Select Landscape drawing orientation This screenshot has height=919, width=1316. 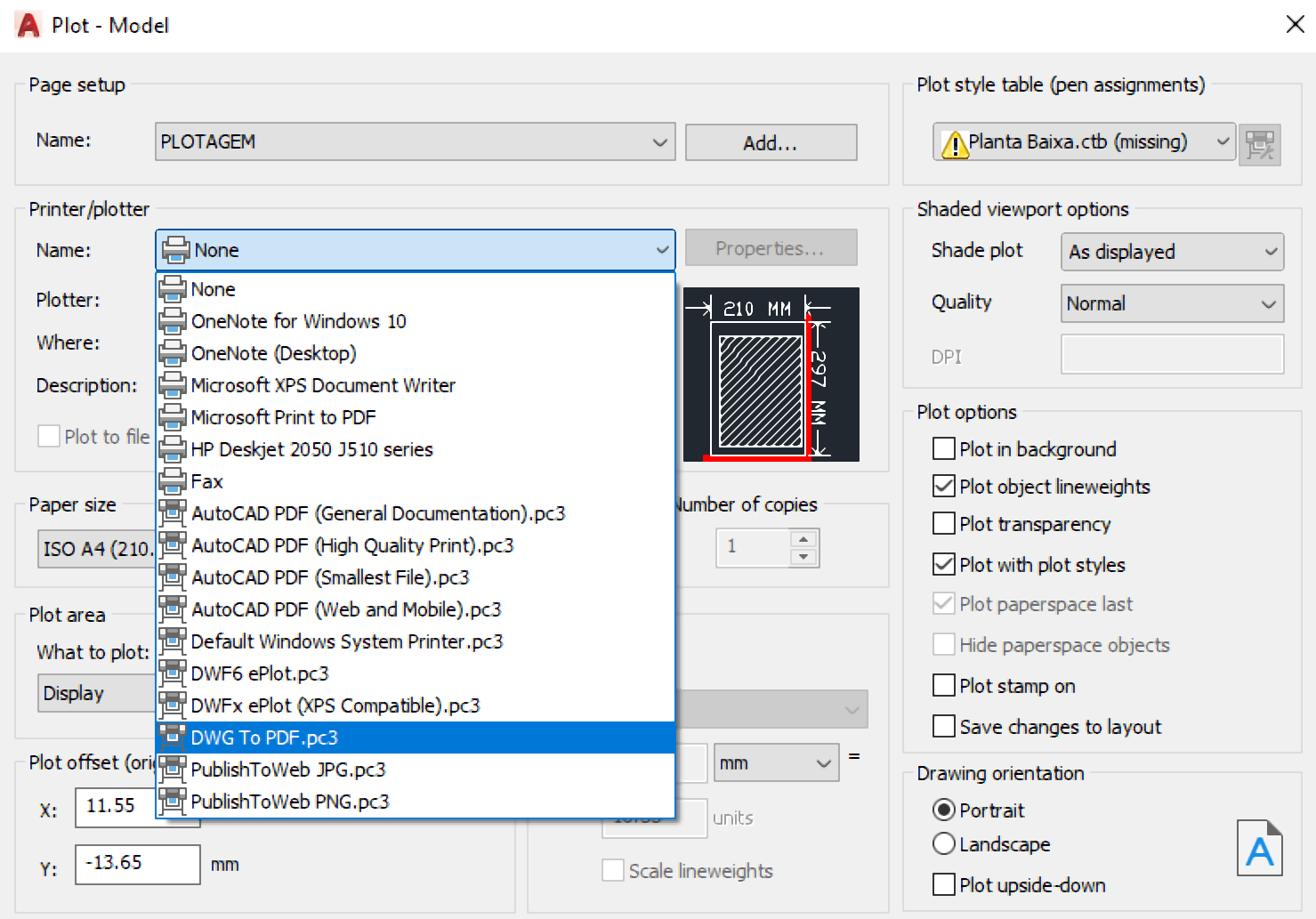pos(944,843)
